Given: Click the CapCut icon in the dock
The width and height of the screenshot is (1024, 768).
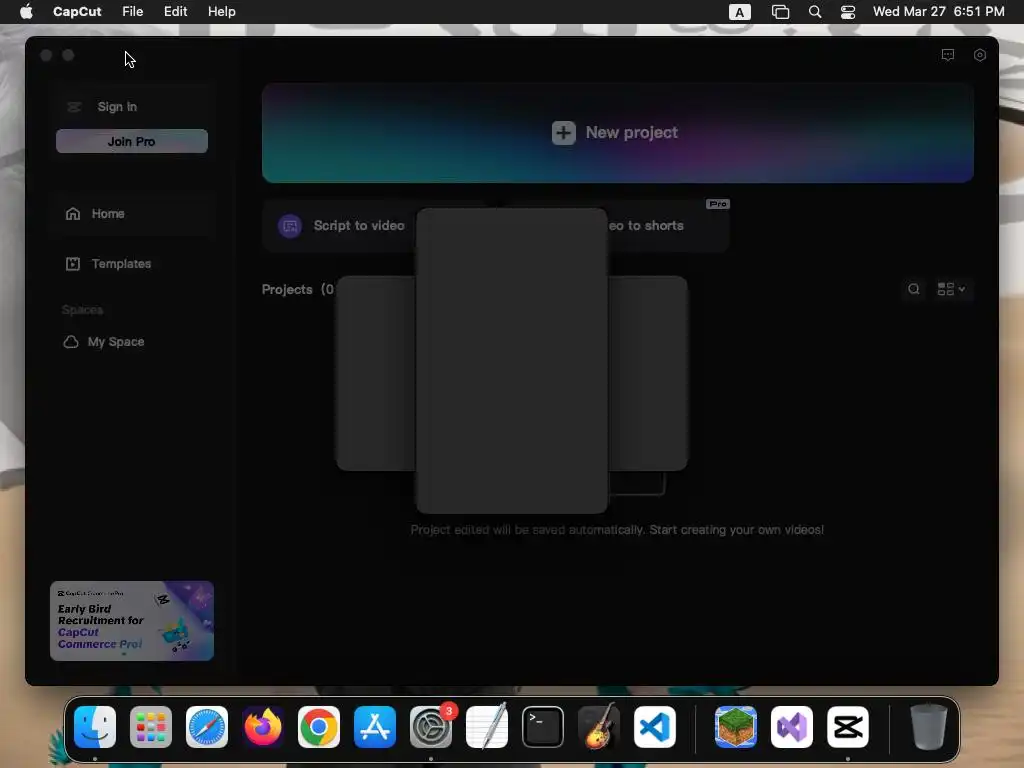Looking at the screenshot, I should [848, 727].
